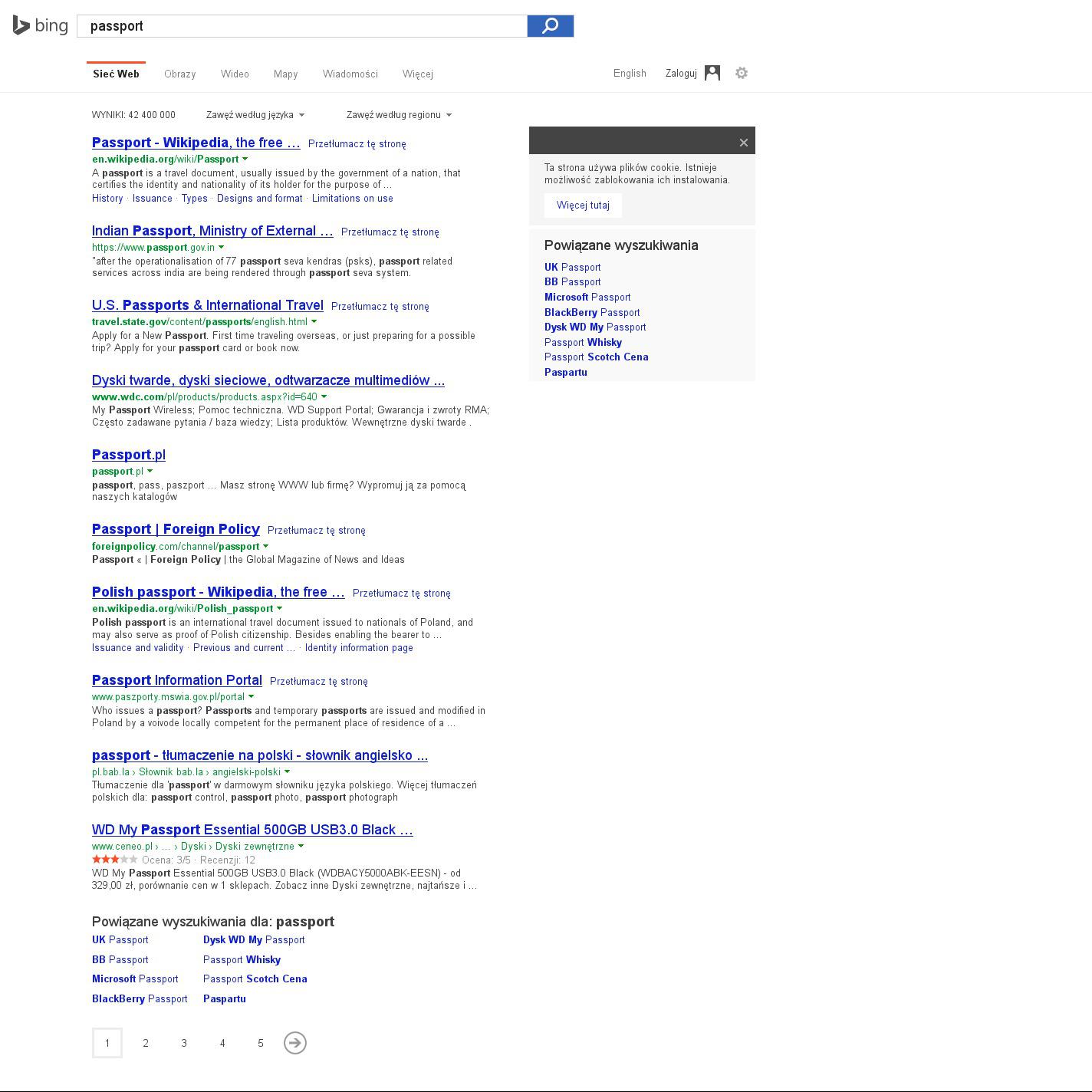
Task: Switch to the Obrazy tab
Action: click(x=179, y=74)
